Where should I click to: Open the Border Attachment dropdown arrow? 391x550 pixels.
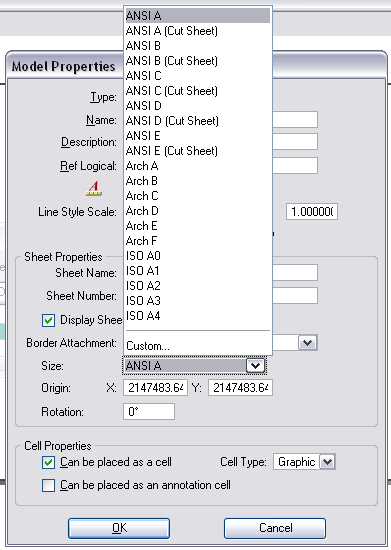coord(308,343)
